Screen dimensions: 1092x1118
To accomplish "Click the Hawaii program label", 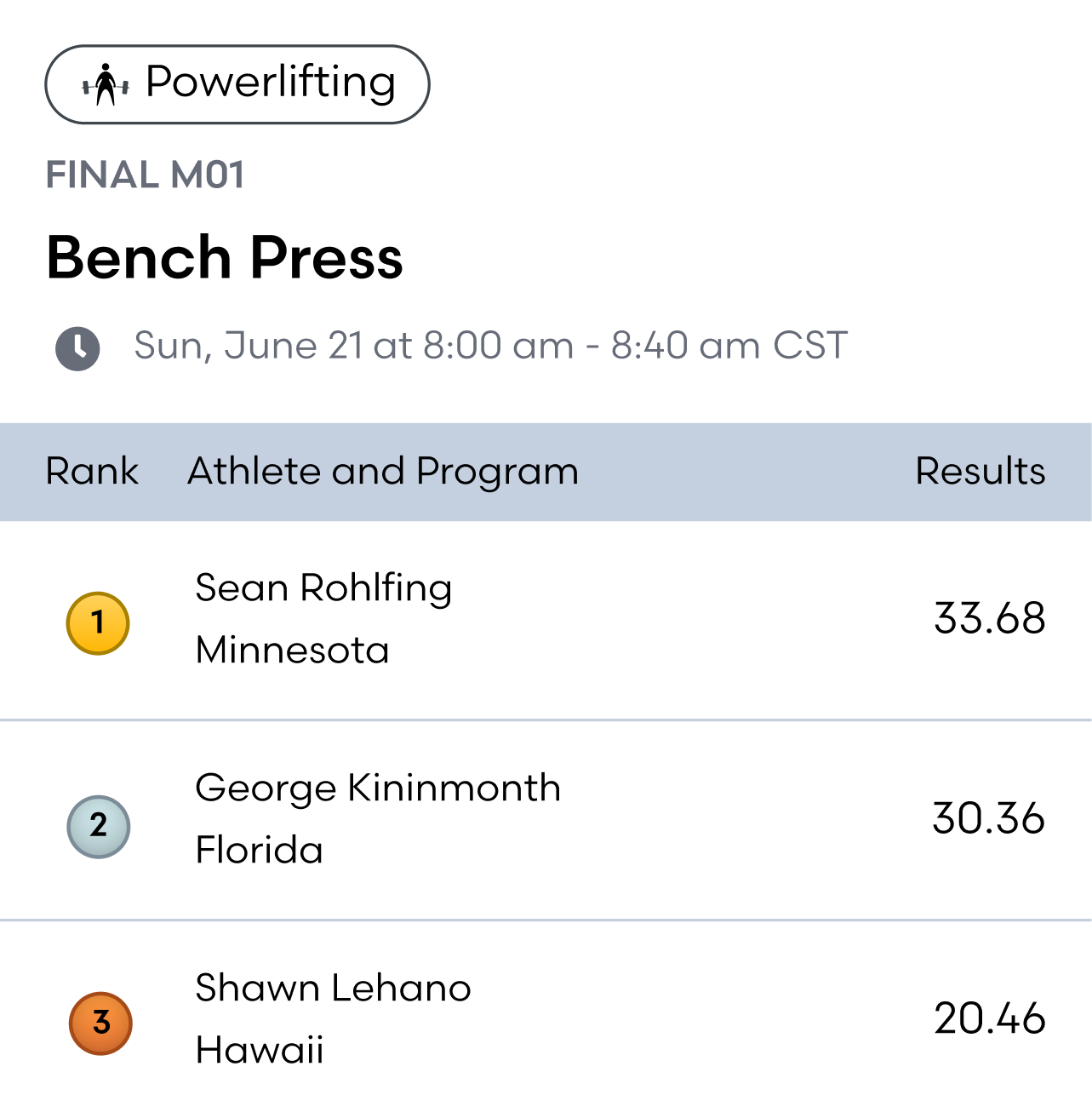I will pos(260,1051).
